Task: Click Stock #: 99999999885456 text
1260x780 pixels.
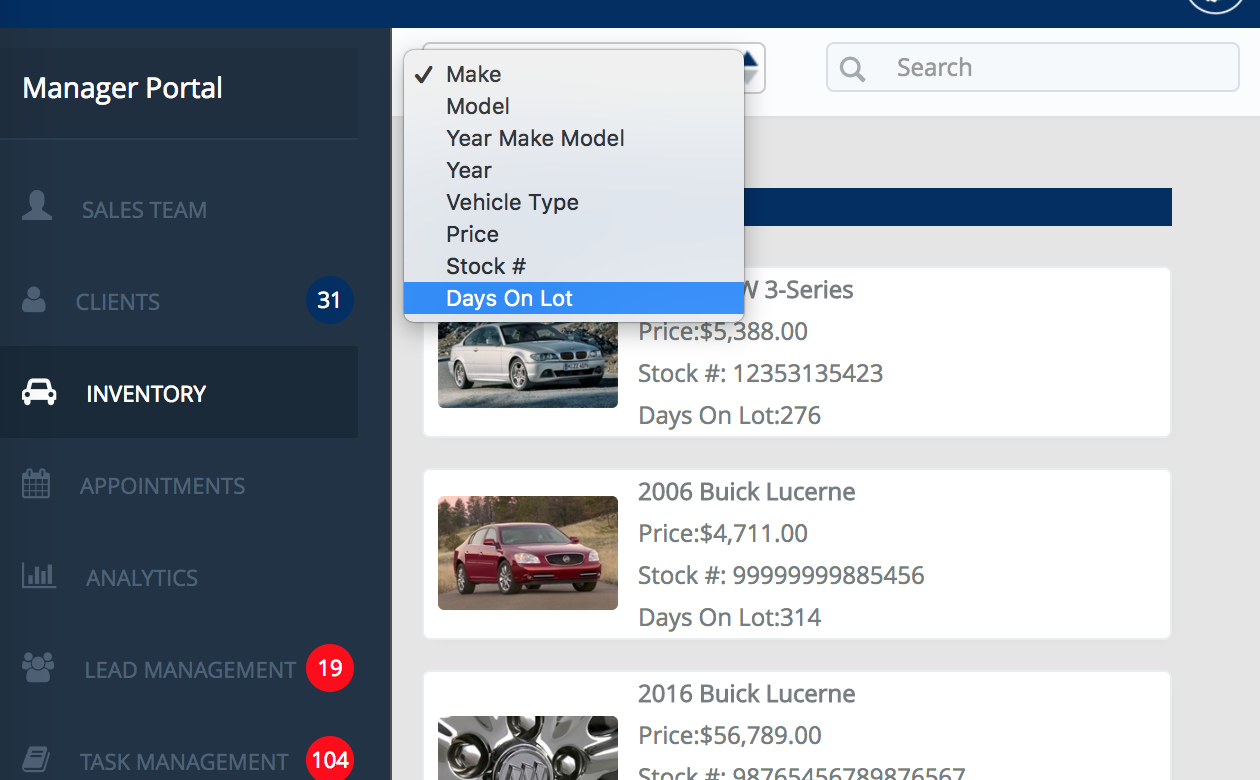Action: pos(782,576)
